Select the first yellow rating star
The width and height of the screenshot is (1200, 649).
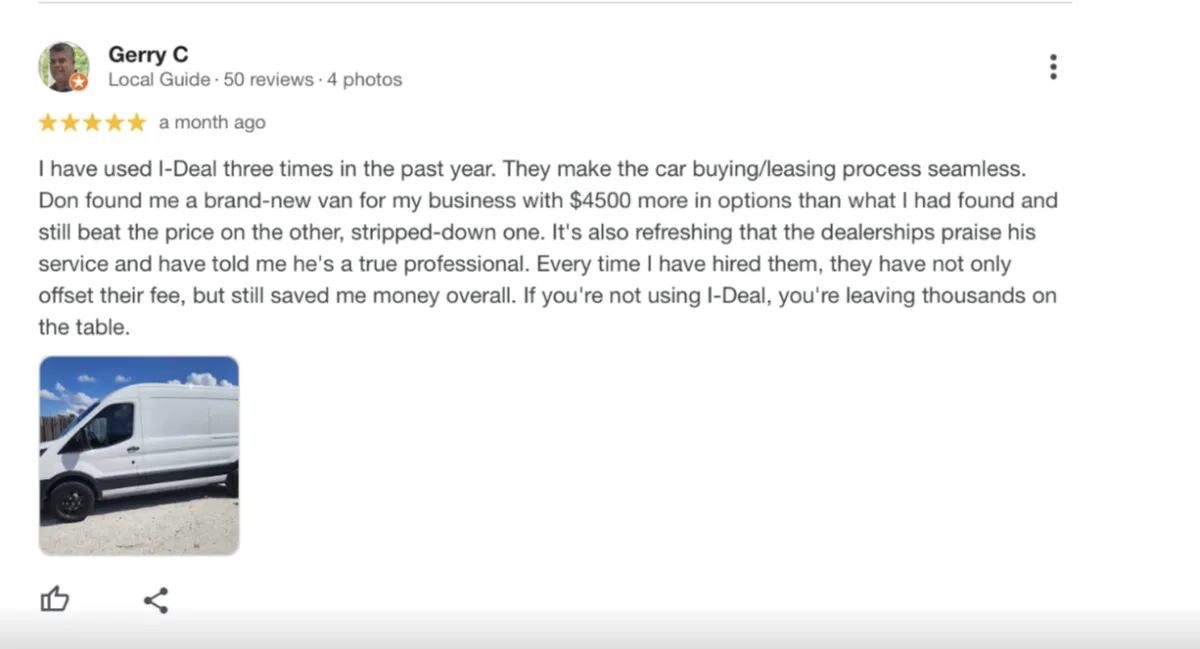tap(48, 123)
